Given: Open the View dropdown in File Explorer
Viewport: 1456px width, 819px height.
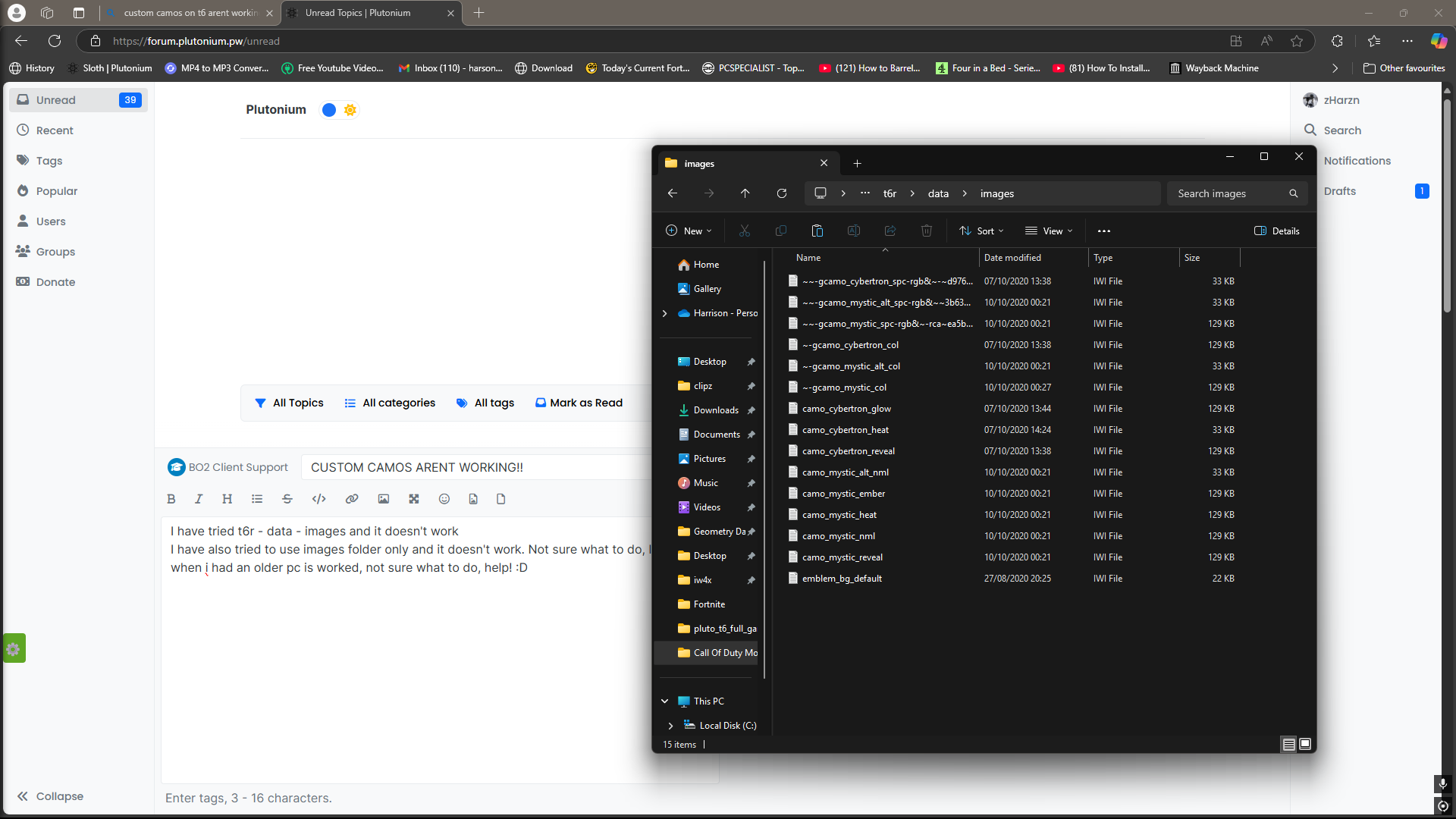Looking at the screenshot, I should pos(1050,231).
